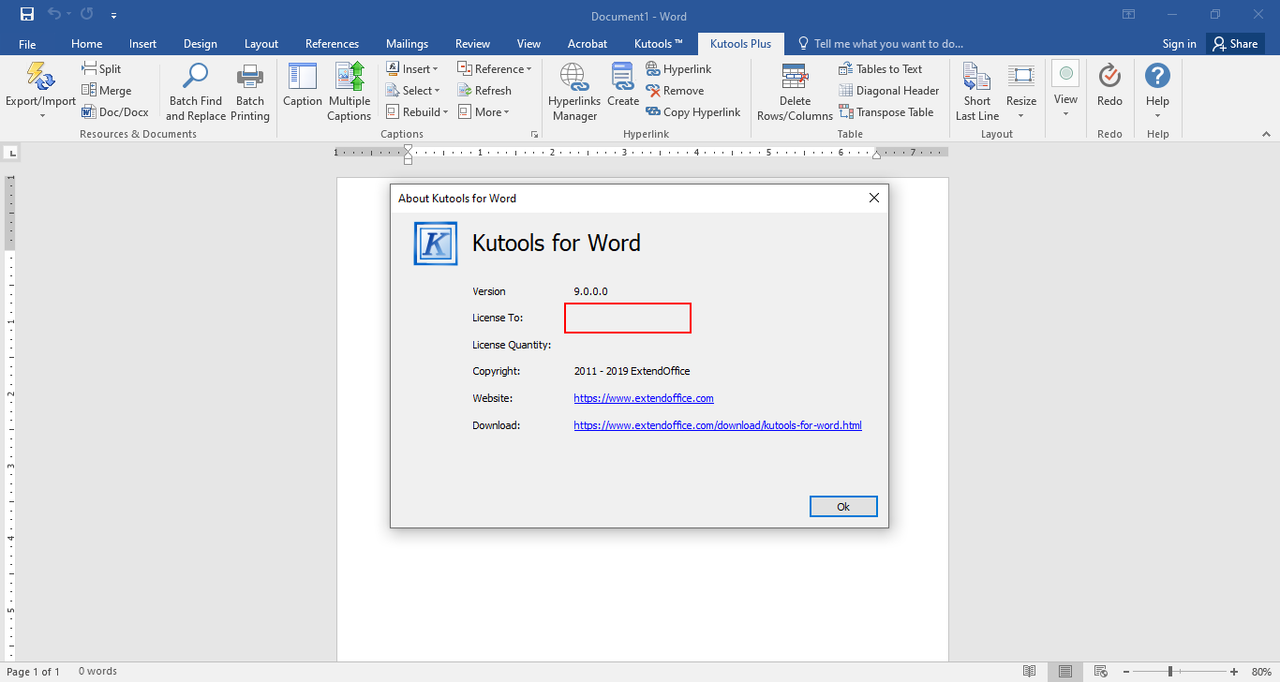This screenshot has height=682, width=1280.
Task: Switch to the Design tab
Action: (200, 44)
